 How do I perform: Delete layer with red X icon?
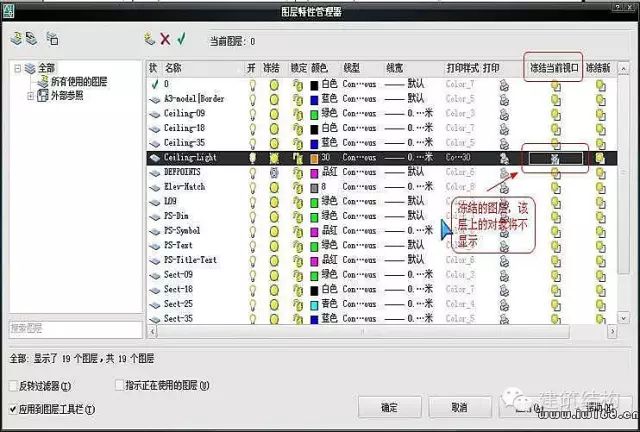pos(165,39)
